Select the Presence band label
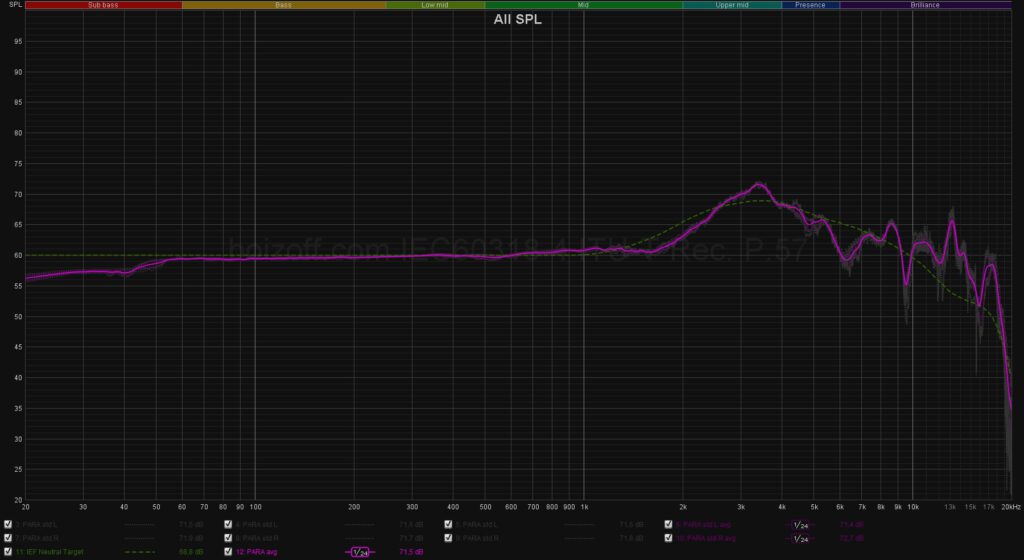 (x=810, y=5)
